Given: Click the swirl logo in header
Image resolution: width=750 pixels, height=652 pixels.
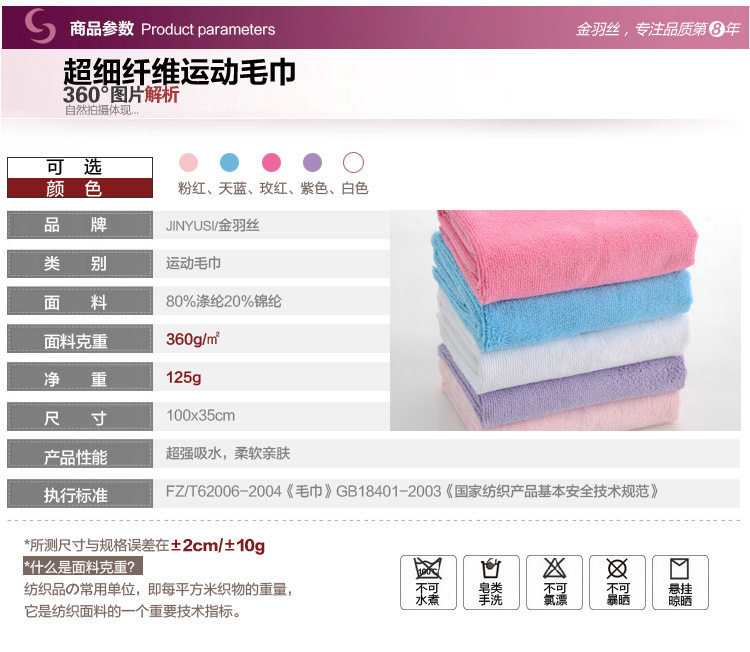Looking at the screenshot, I should (40, 26).
